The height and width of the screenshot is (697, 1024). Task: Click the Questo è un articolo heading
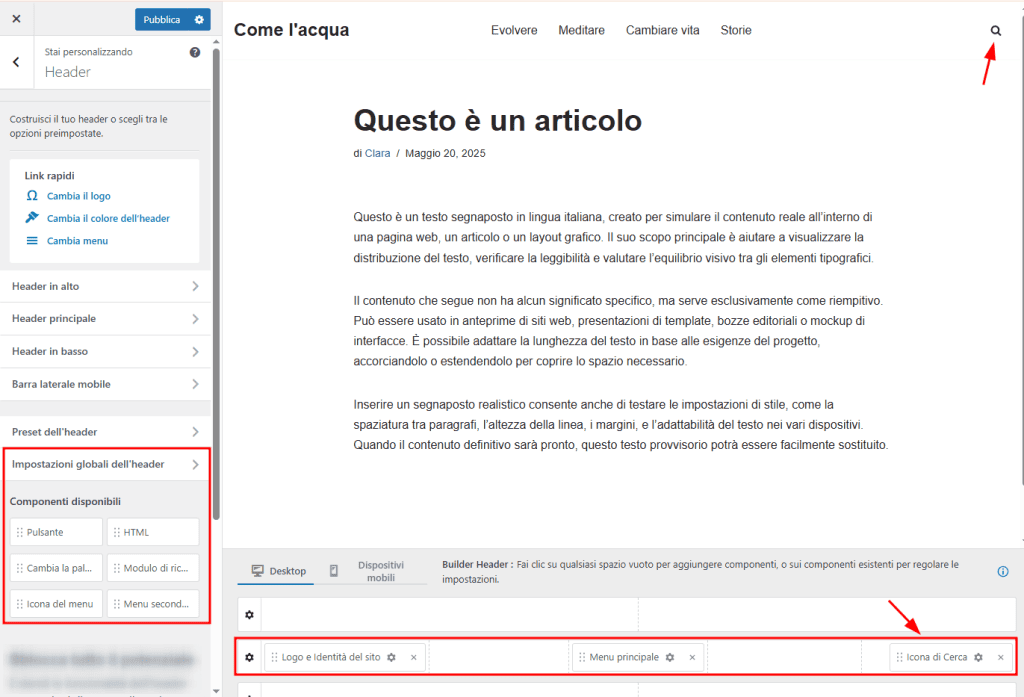pyautogui.click(x=498, y=121)
